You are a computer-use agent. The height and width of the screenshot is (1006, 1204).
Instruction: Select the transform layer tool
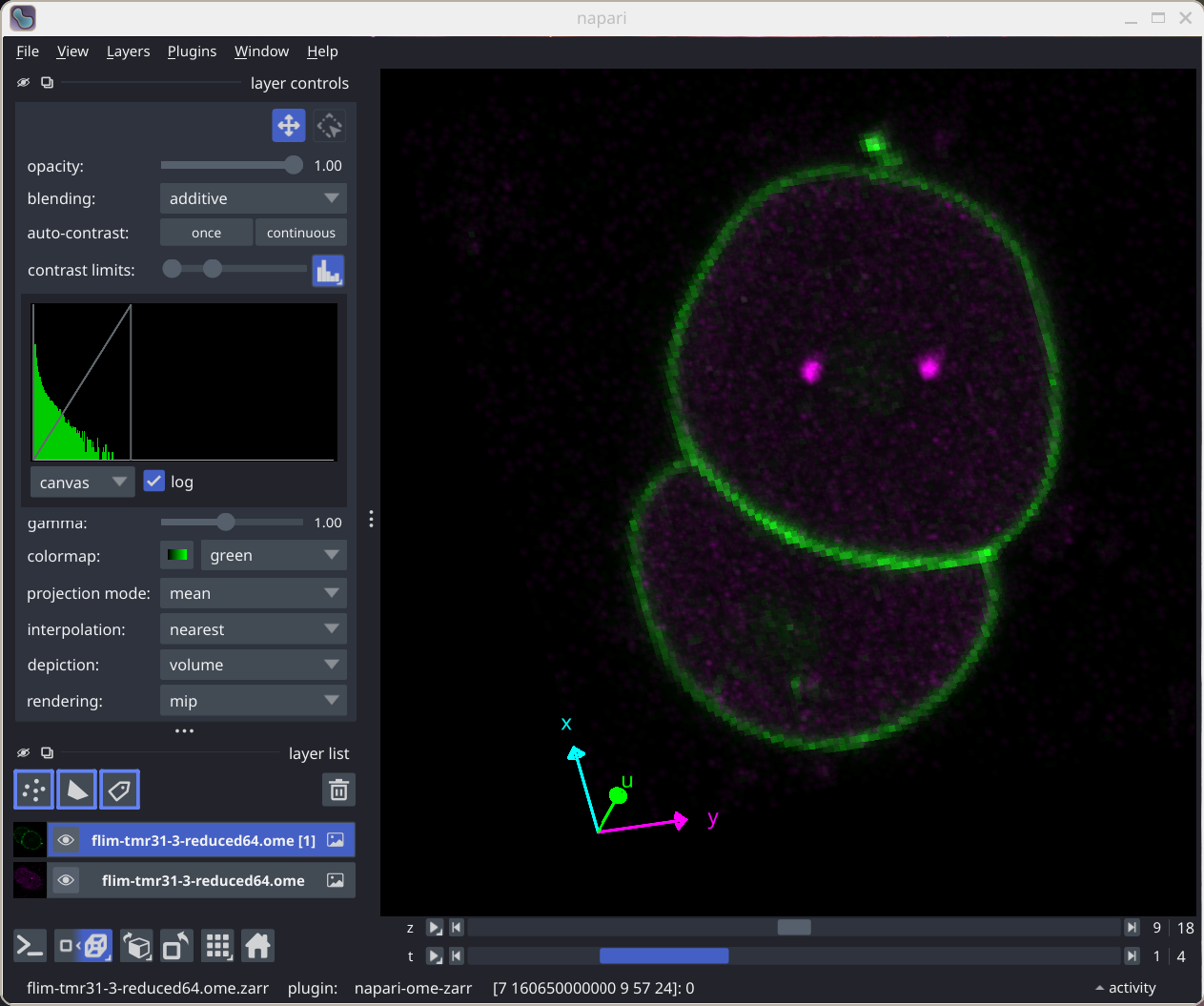(x=330, y=125)
